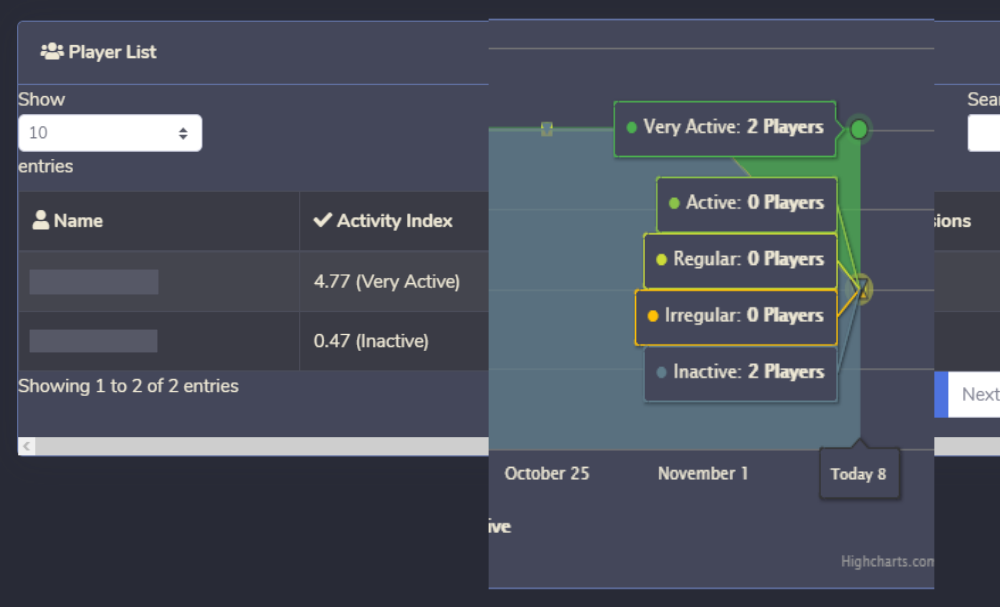Toggle the 'Irregular: 0 Players' series
This screenshot has width=1000, height=607.
[x=736, y=315]
